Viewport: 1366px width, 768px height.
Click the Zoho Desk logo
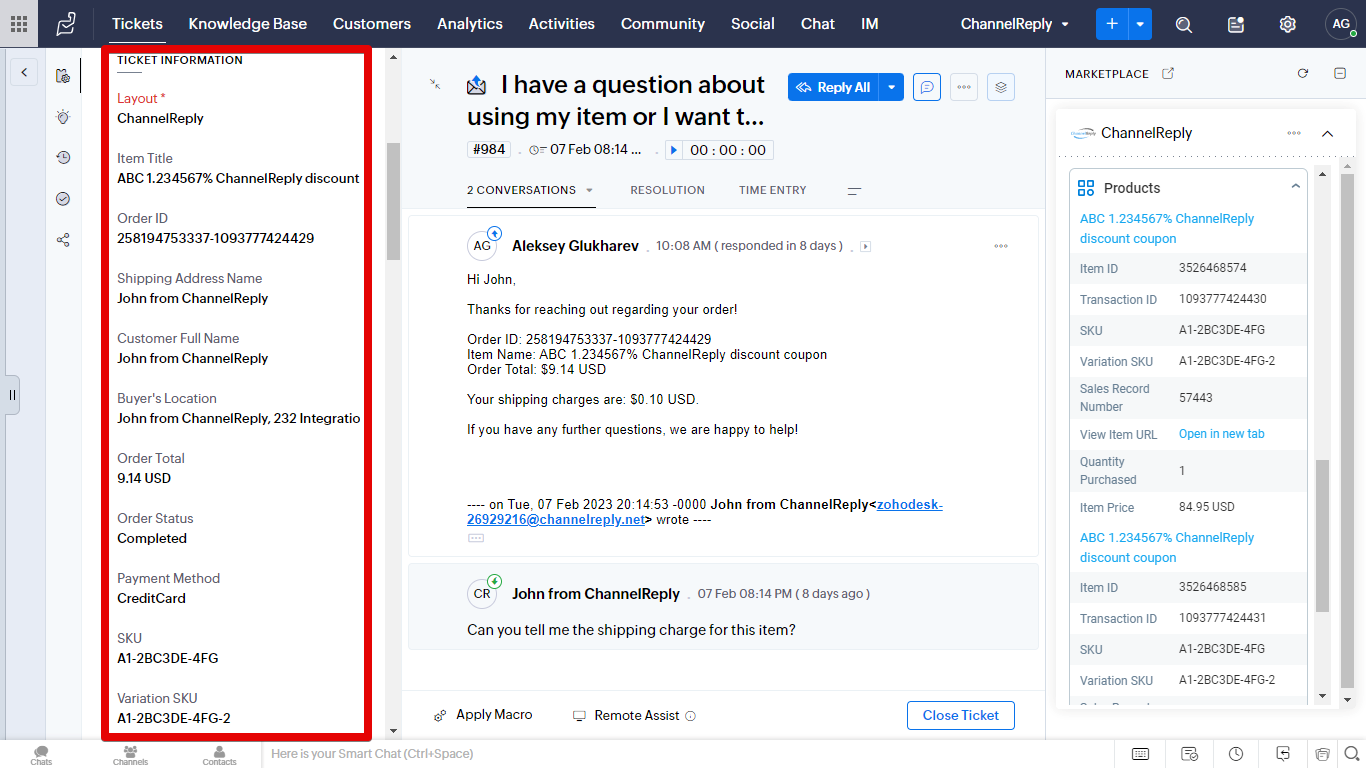coord(66,23)
